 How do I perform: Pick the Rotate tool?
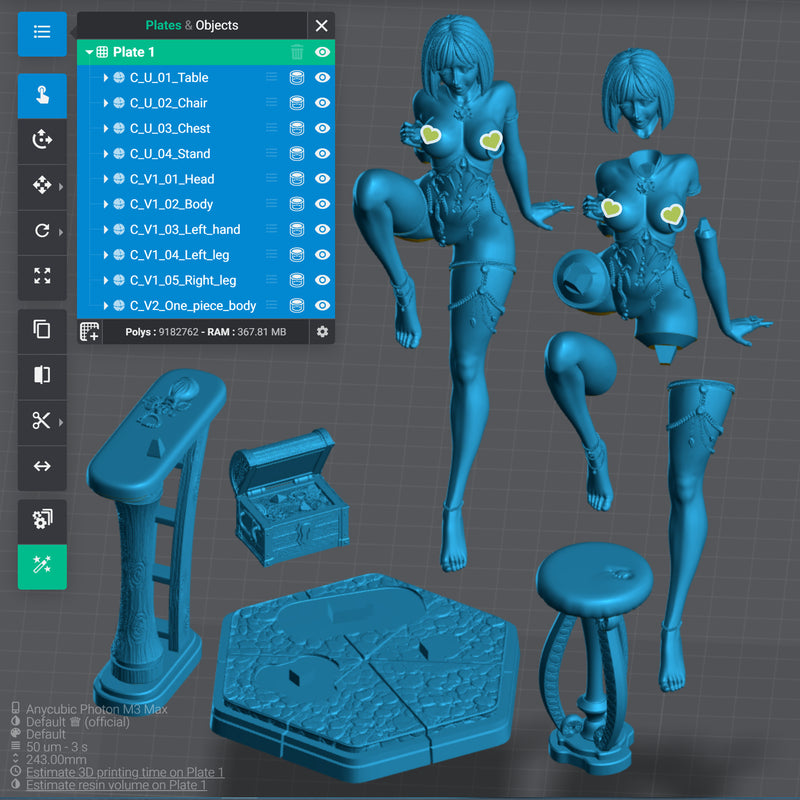42,231
